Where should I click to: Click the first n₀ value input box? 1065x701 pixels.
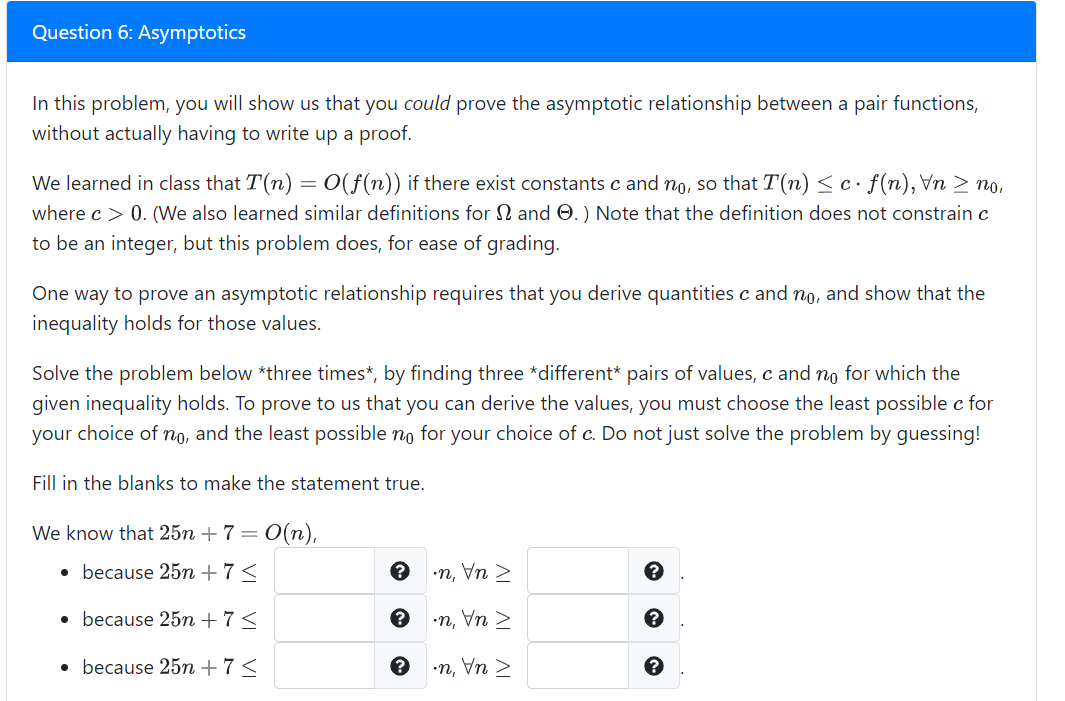click(578, 570)
